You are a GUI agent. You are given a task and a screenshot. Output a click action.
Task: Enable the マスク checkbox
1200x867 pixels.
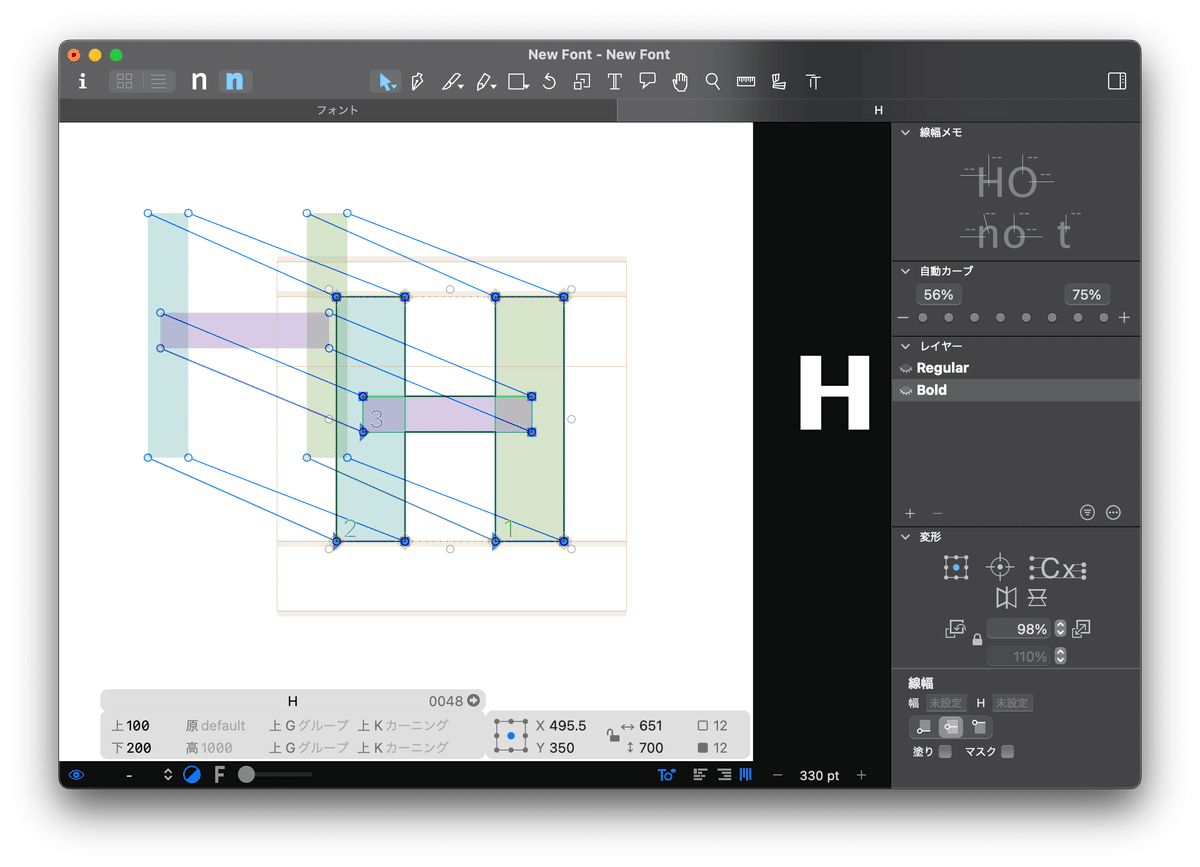[x=1008, y=751]
